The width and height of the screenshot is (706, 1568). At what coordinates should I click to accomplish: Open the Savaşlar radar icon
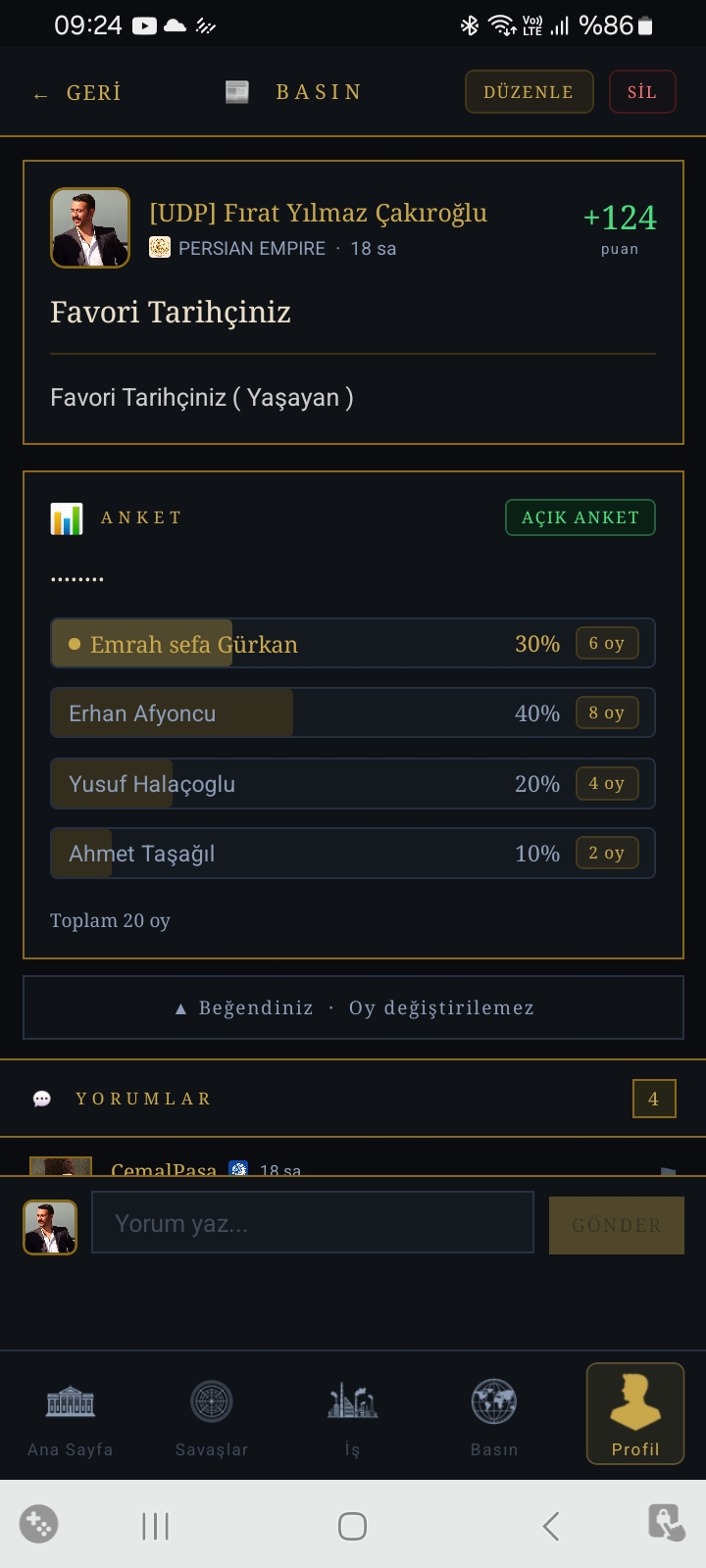[212, 1402]
